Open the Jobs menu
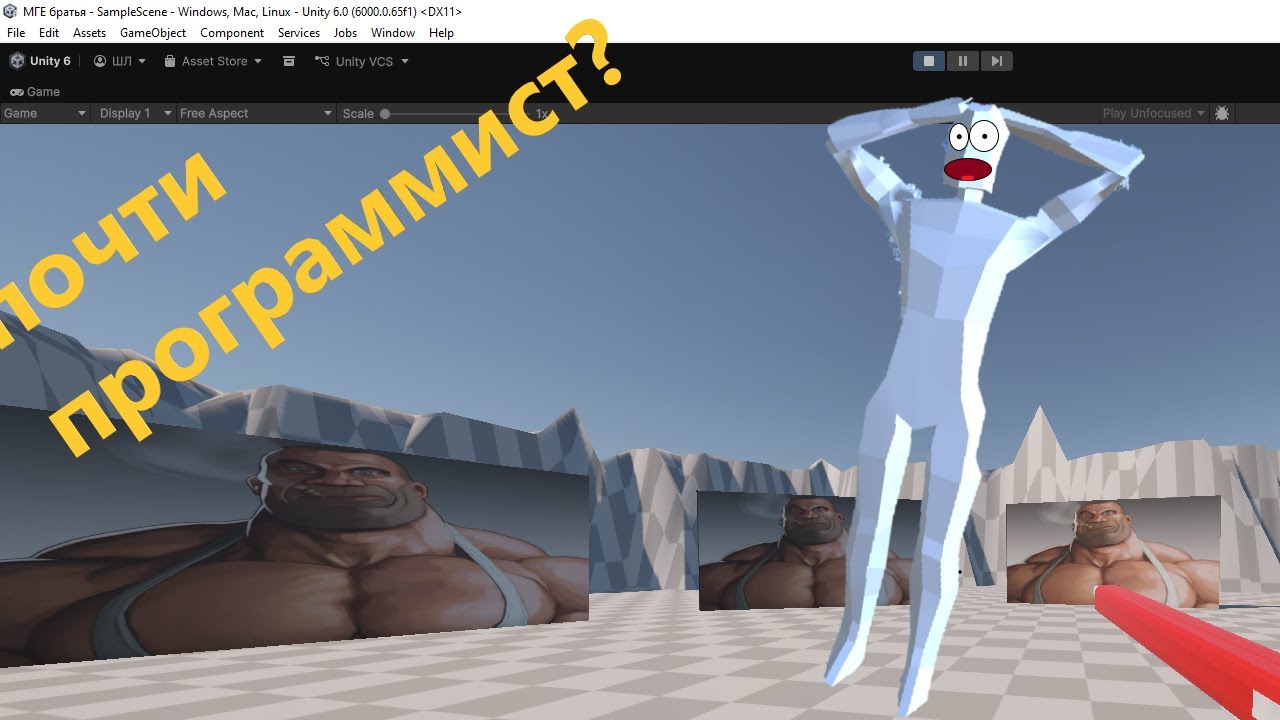The image size is (1280, 720). click(x=345, y=33)
